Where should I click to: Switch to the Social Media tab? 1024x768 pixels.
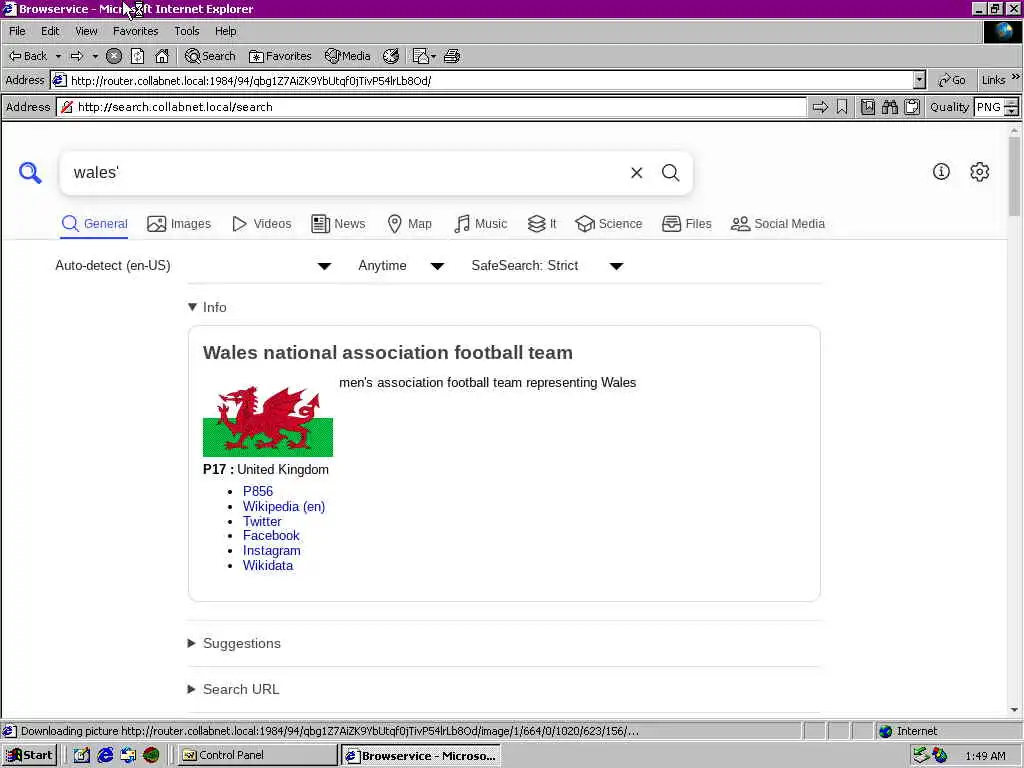click(778, 224)
